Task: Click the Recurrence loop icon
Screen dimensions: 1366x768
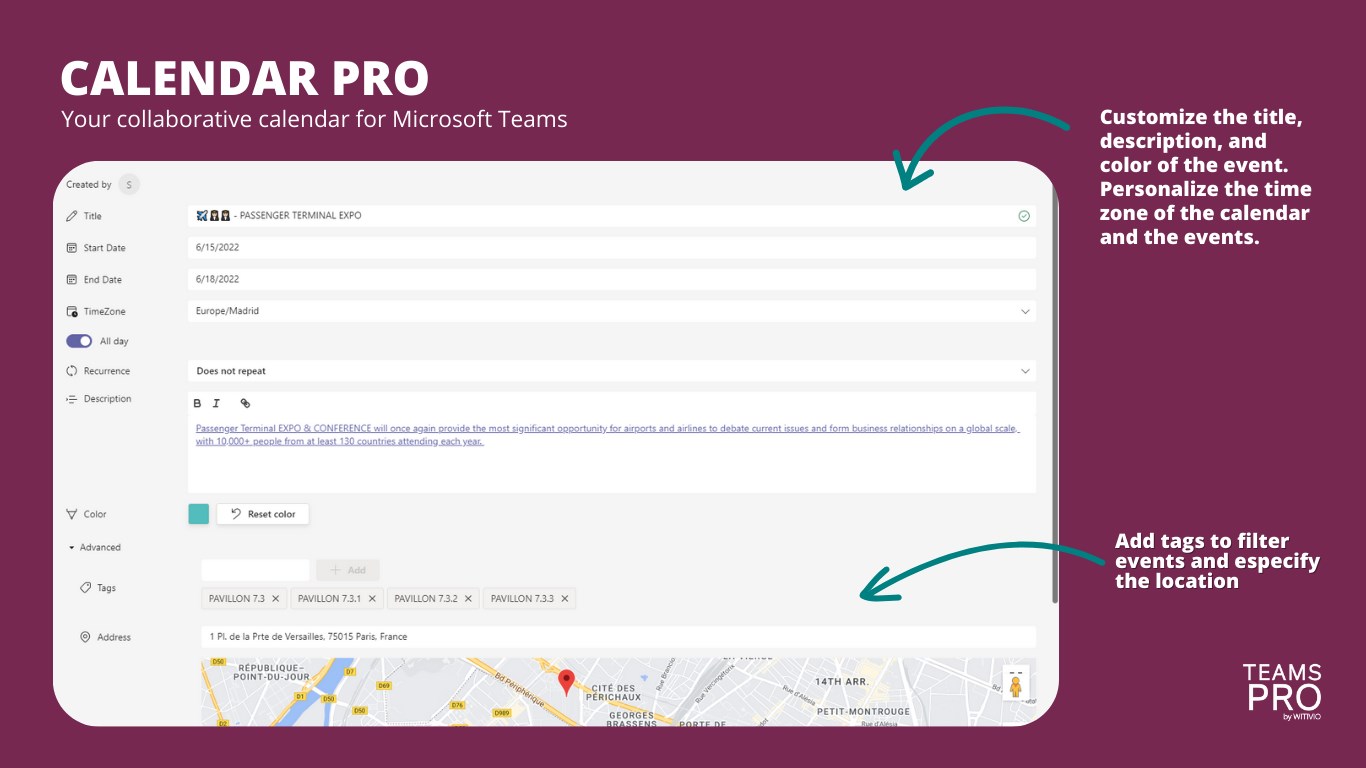Action: click(x=72, y=371)
